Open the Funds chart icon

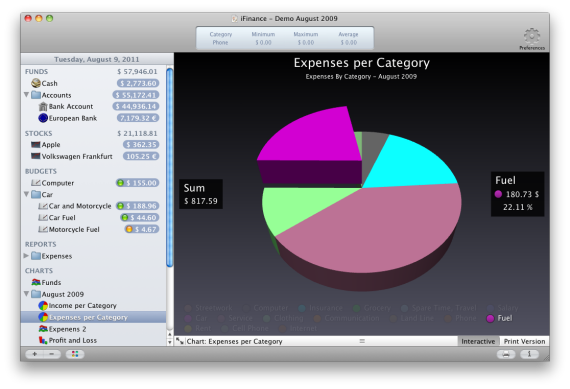(36, 282)
